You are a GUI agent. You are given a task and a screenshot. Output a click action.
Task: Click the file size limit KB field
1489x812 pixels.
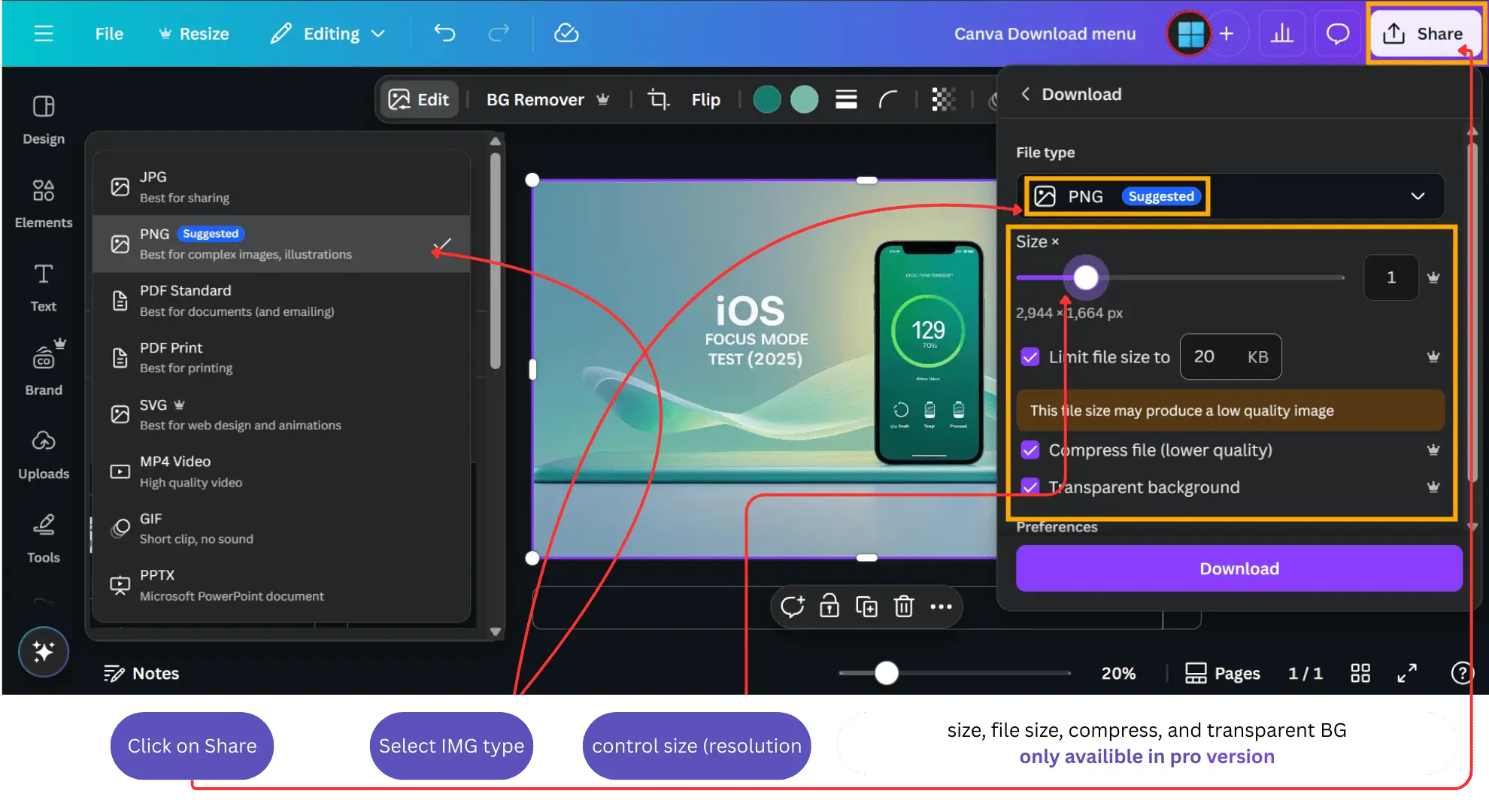click(1230, 356)
